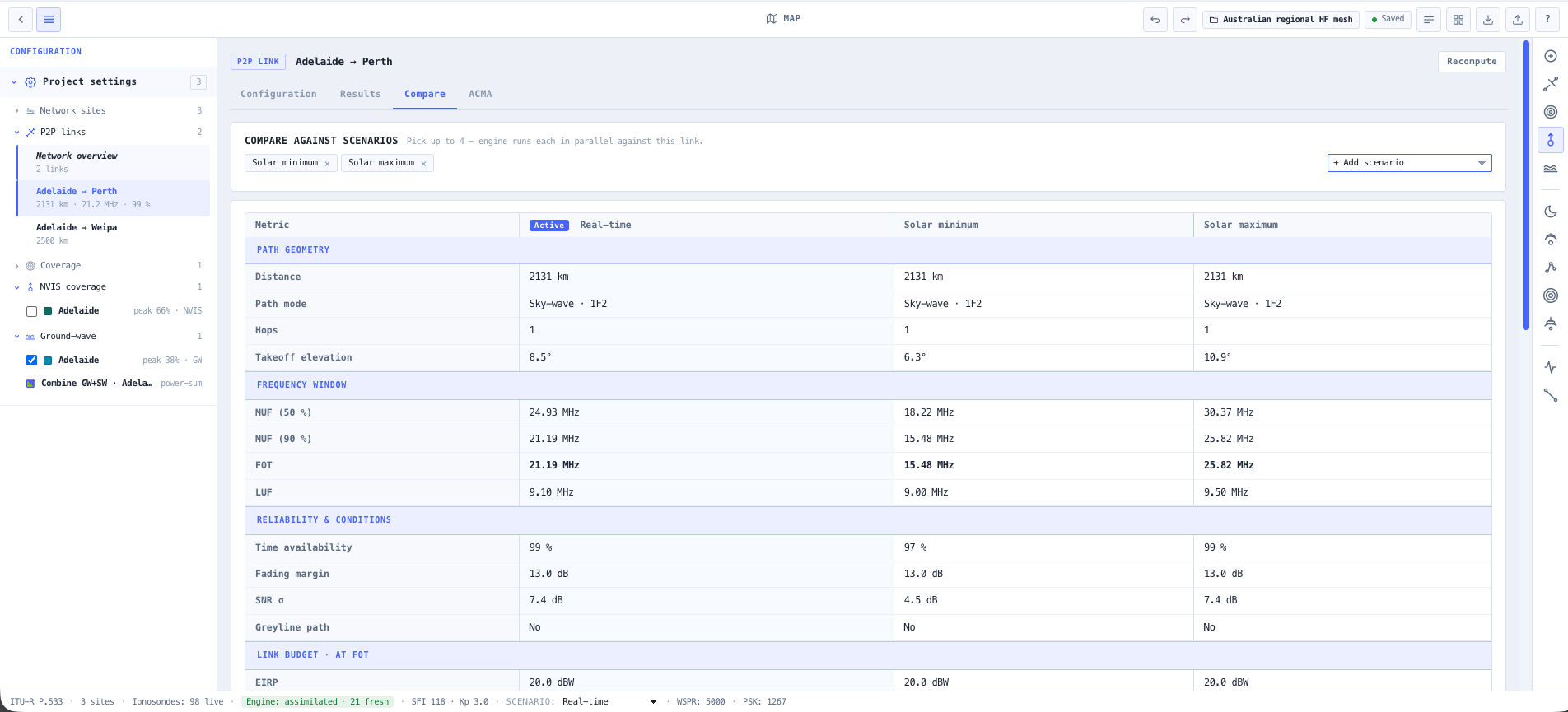Collapse the Ground-wave tree node
This screenshot has width=1568, height=712.
(16, 337)
